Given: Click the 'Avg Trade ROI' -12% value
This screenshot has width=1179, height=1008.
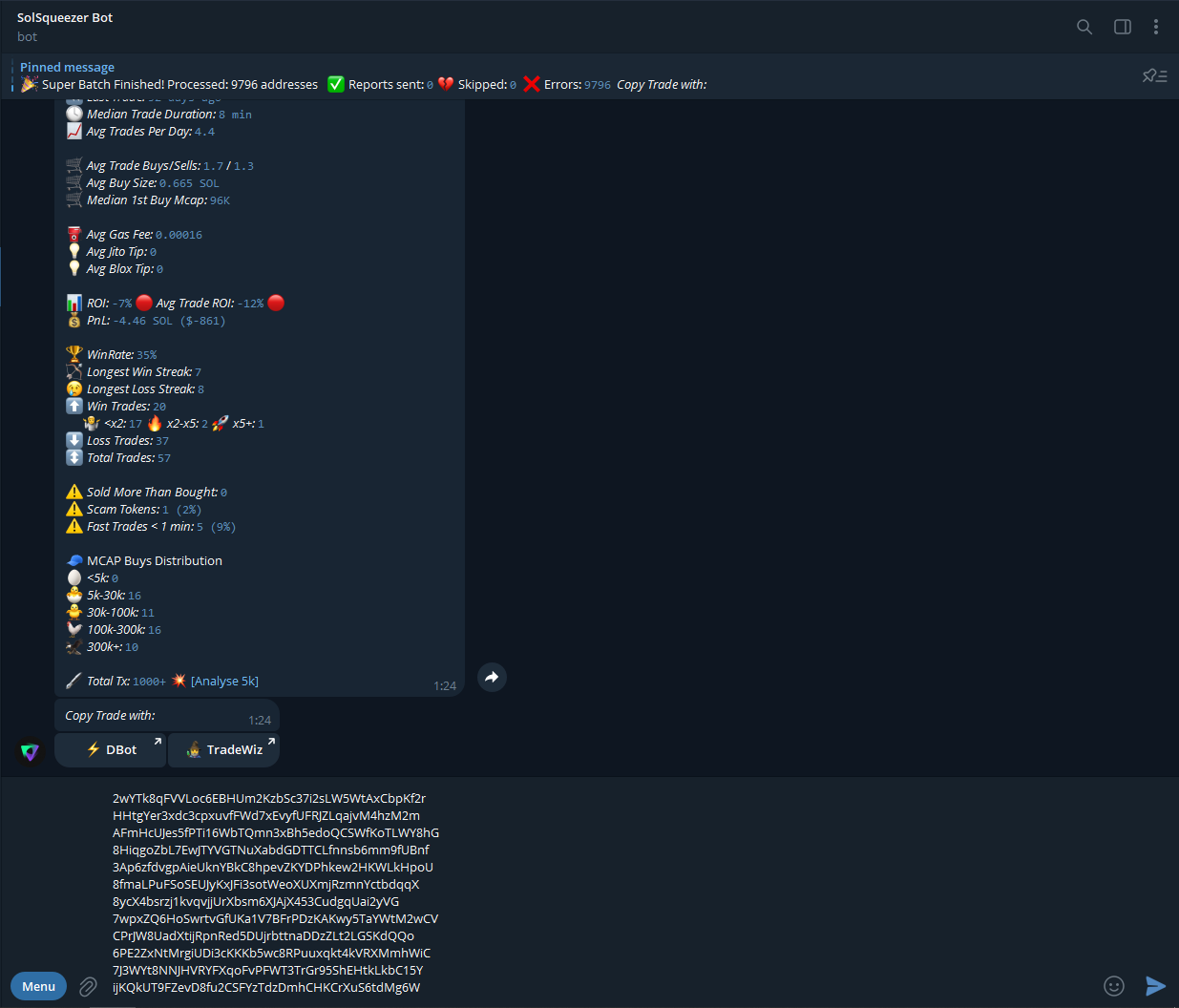Looking at the screenshot, I should point(250,304).
